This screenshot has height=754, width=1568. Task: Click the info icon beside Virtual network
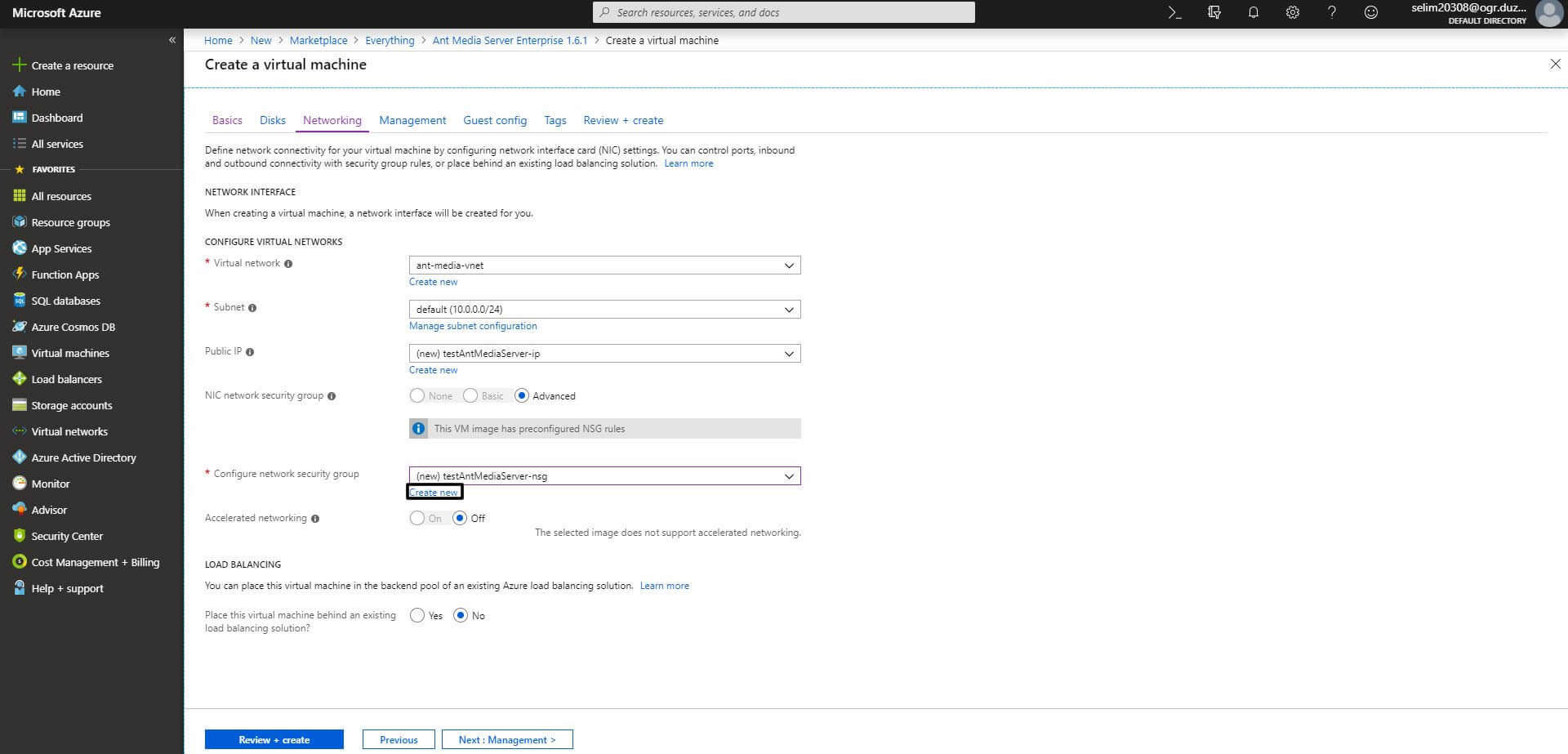tap(288, 264)
